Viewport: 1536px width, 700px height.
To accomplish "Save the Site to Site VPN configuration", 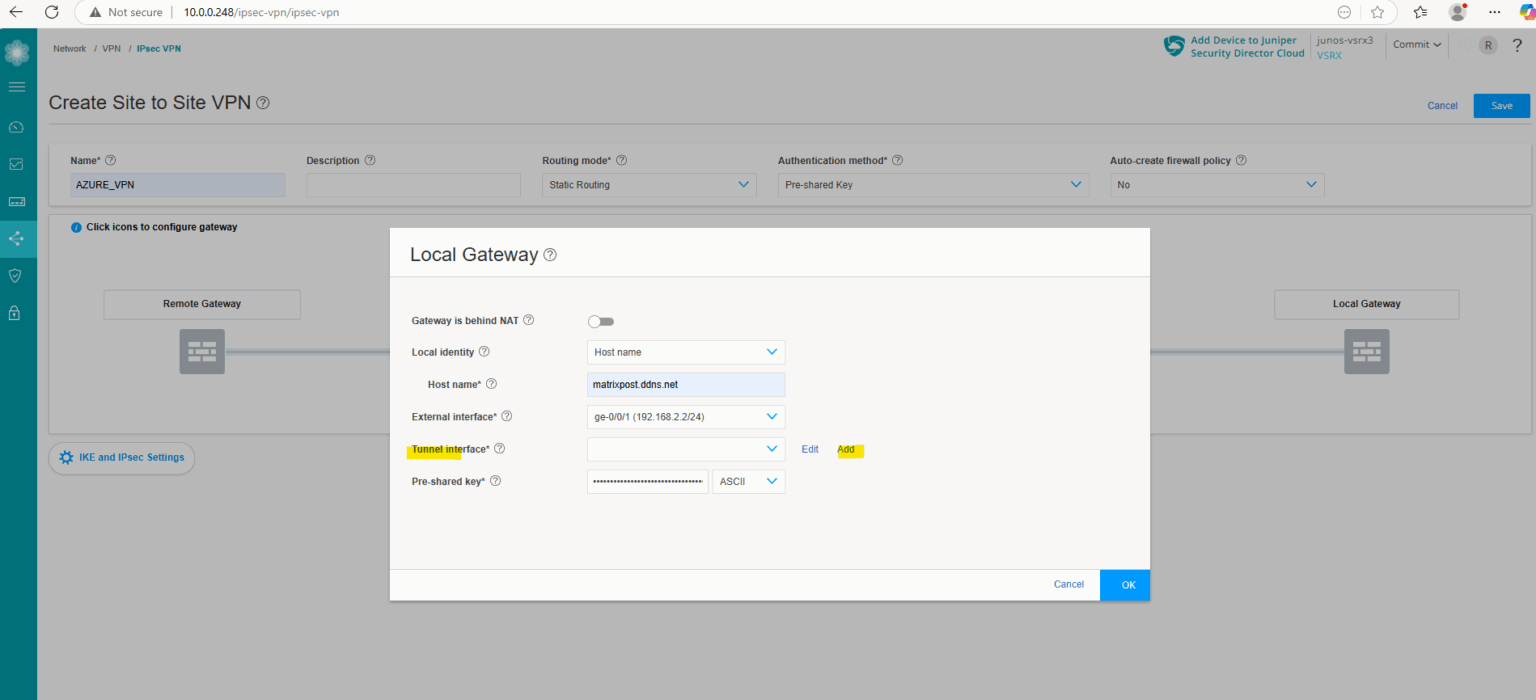I will point(1501,105).
